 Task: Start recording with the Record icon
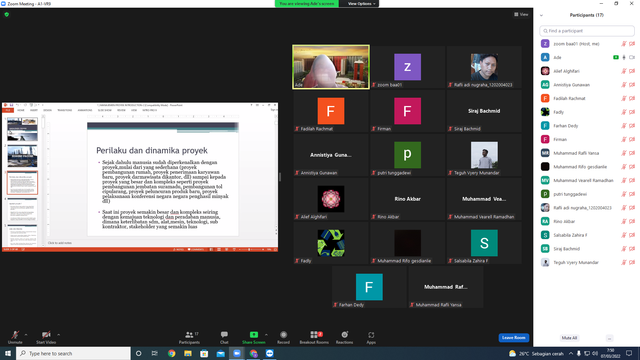pos(283,337)
